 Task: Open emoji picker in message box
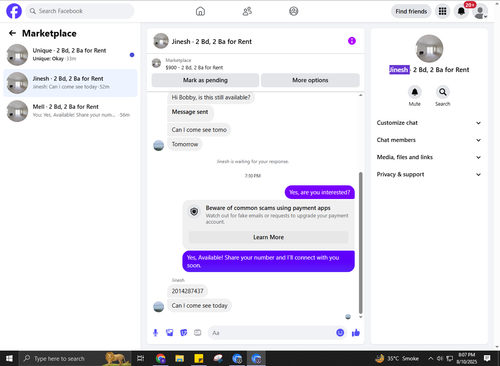pos(340,333)
